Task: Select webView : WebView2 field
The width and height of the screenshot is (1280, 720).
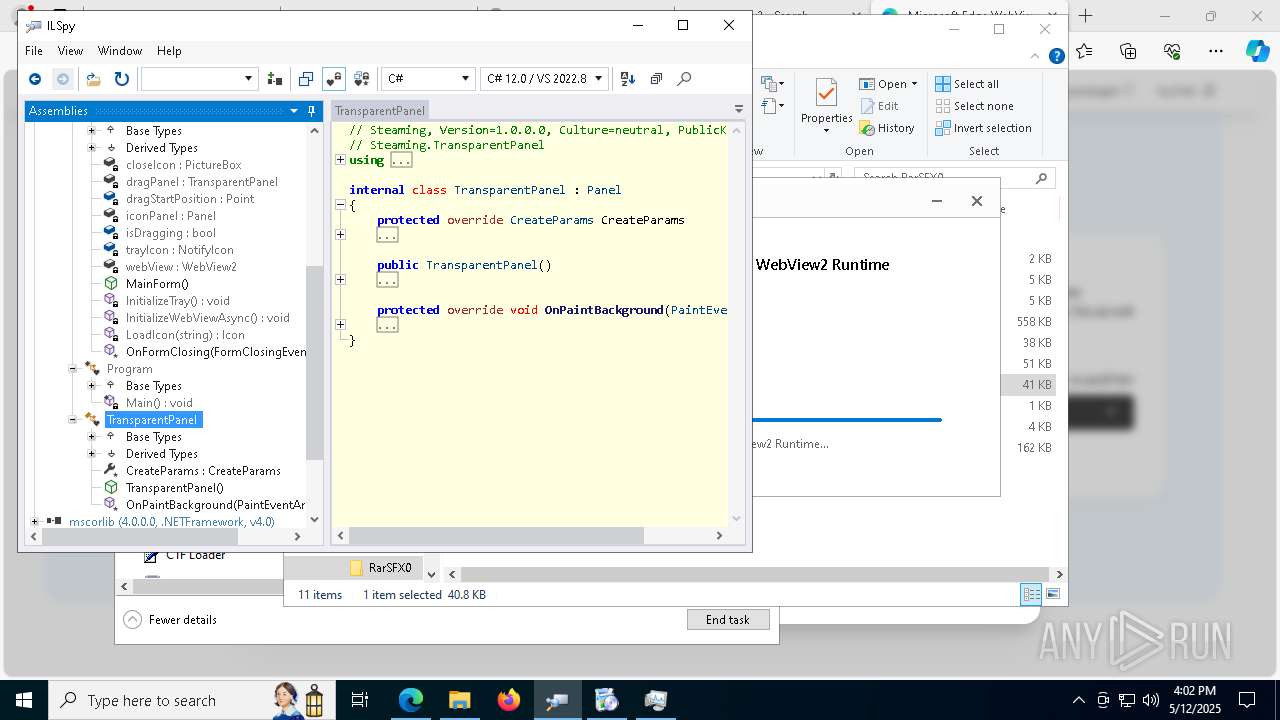Action: click(181, 267)
